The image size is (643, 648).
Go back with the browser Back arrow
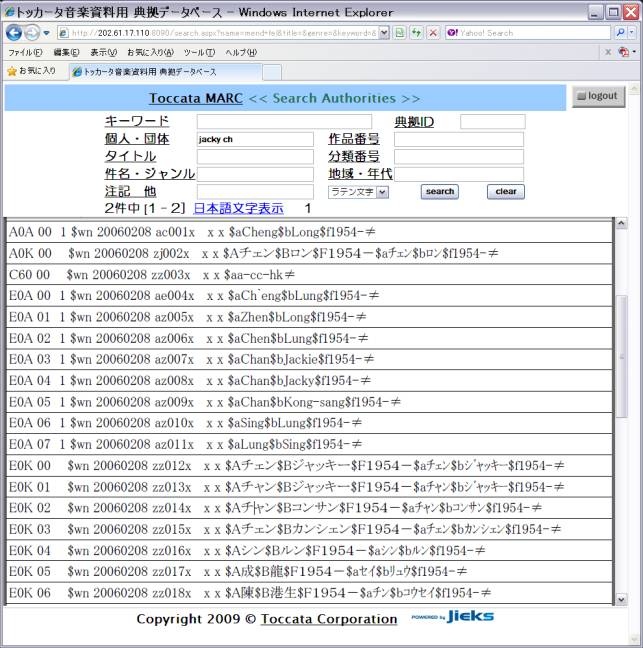tap(14, 33)
